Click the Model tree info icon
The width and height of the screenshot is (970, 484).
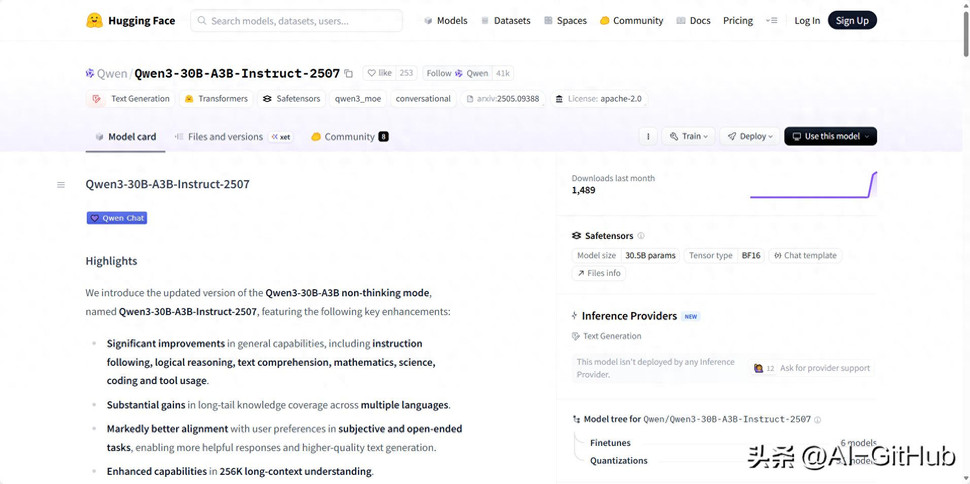click(x=817, y=420)
